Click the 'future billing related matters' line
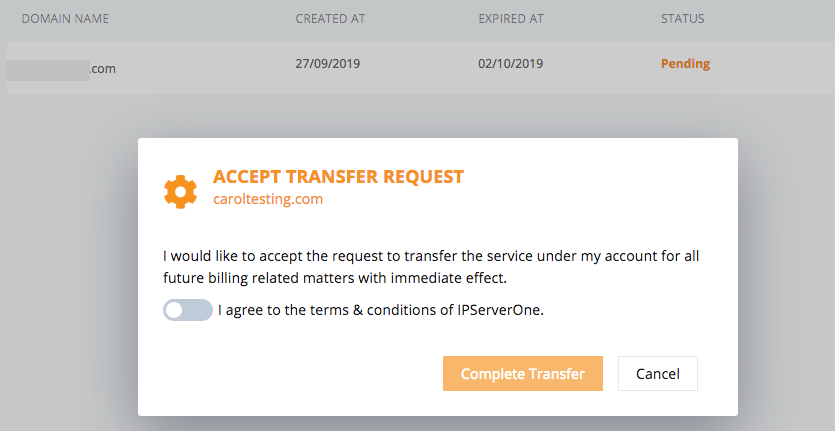The height and width of the screenshot is (431, 835). (335, 278)
